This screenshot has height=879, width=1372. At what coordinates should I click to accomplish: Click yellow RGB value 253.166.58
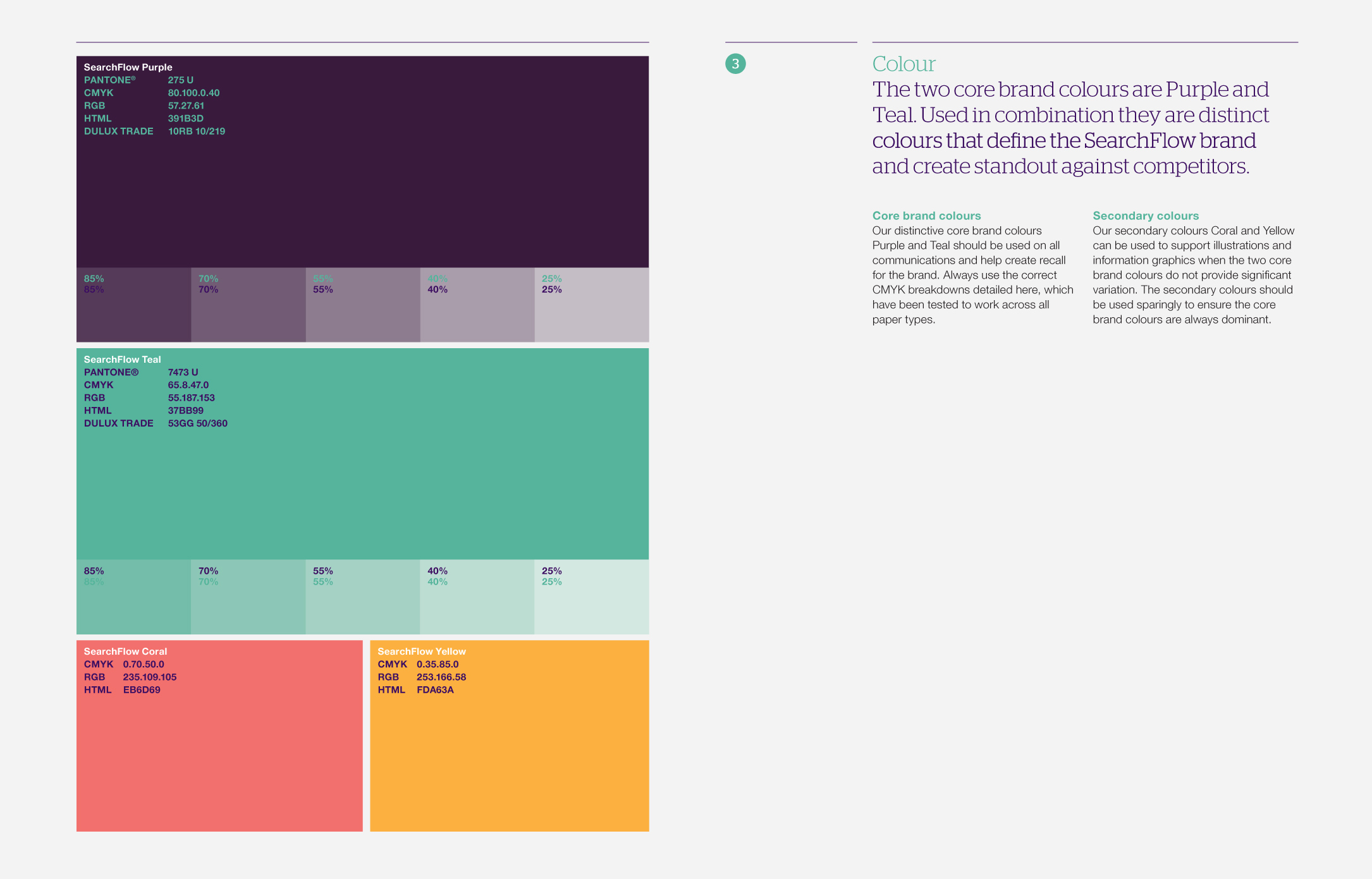coord(441,677)
